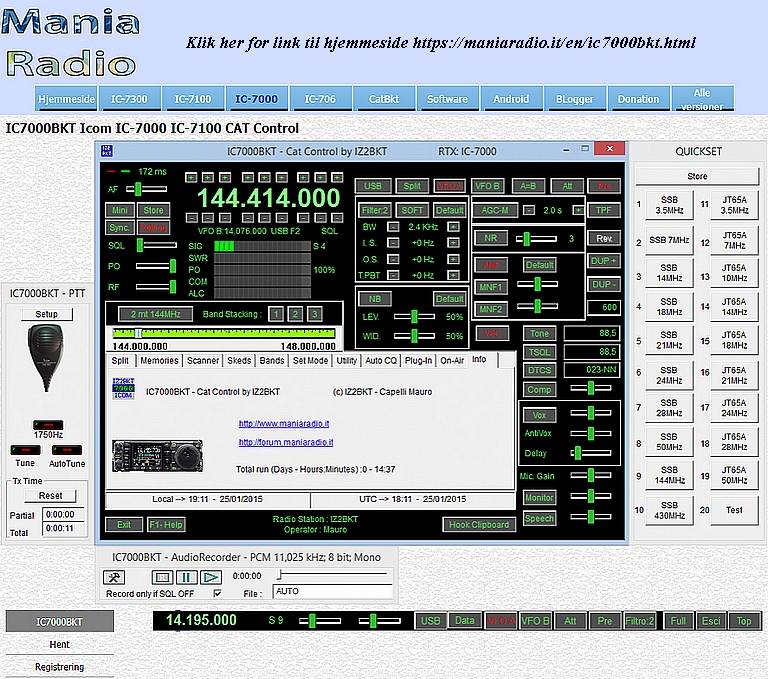
Task: Open the Plug-In tab
Action: pos(418,361)
